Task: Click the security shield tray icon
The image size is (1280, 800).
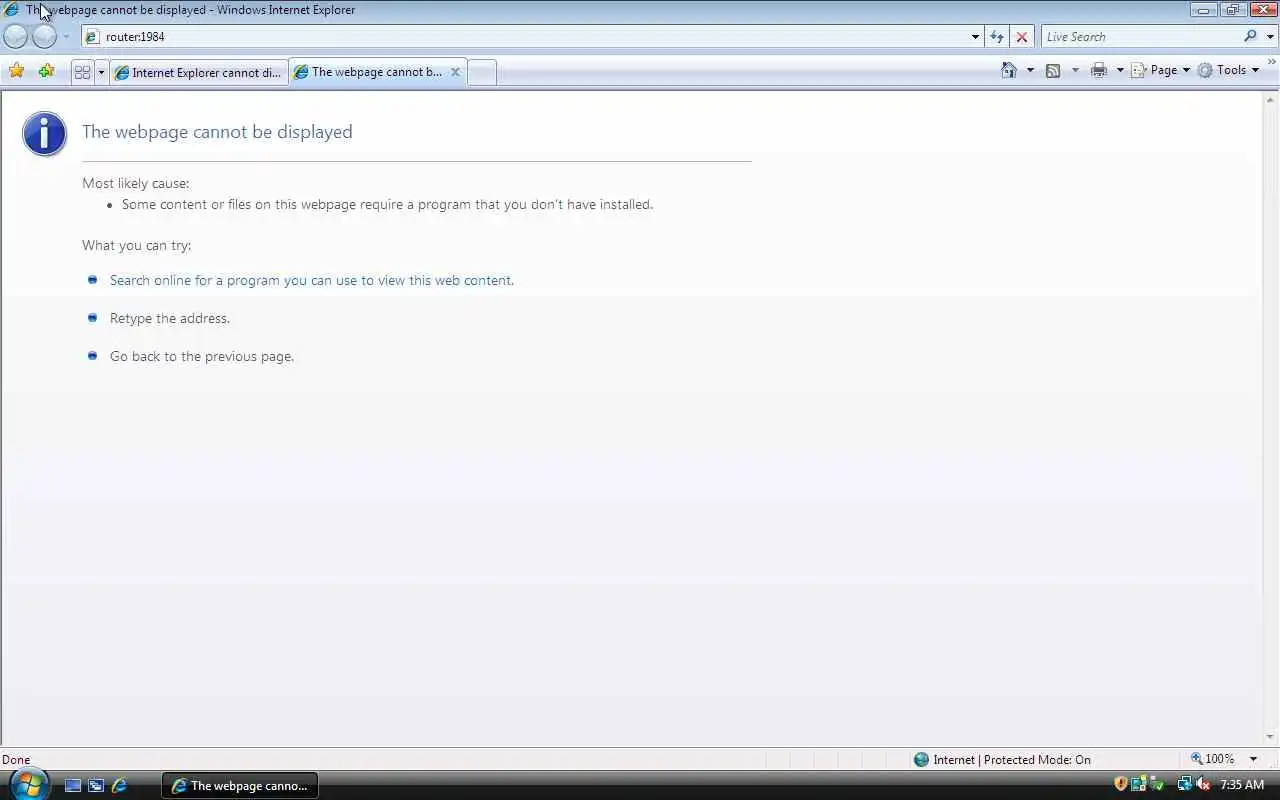Action: pos(1121,784)
